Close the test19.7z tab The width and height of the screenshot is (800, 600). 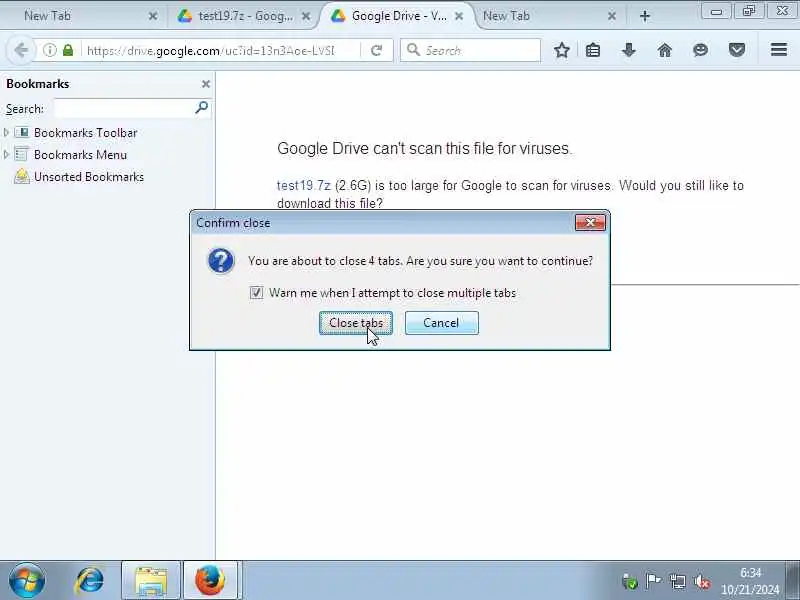306,16
